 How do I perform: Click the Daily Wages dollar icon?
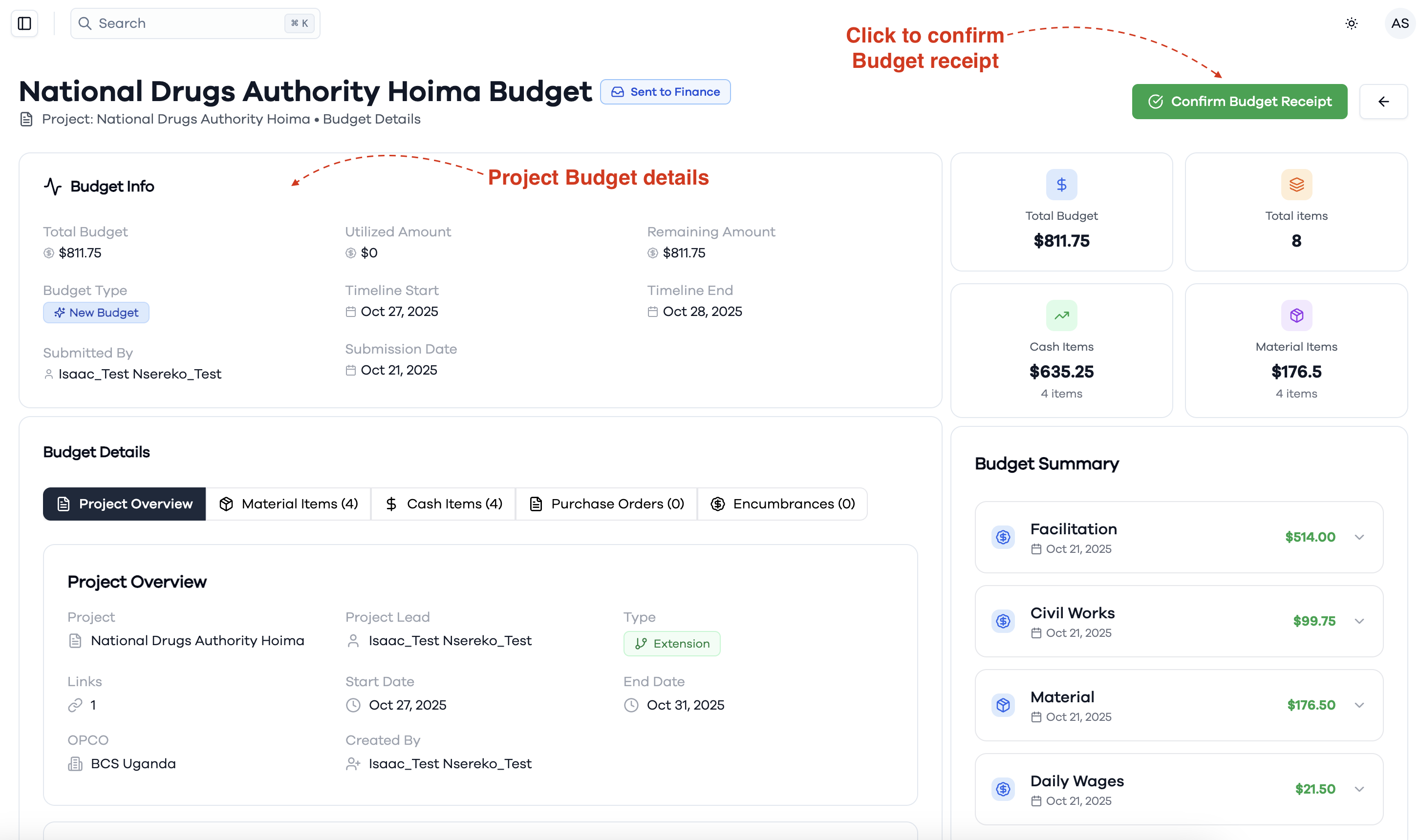coord(1003,789)
